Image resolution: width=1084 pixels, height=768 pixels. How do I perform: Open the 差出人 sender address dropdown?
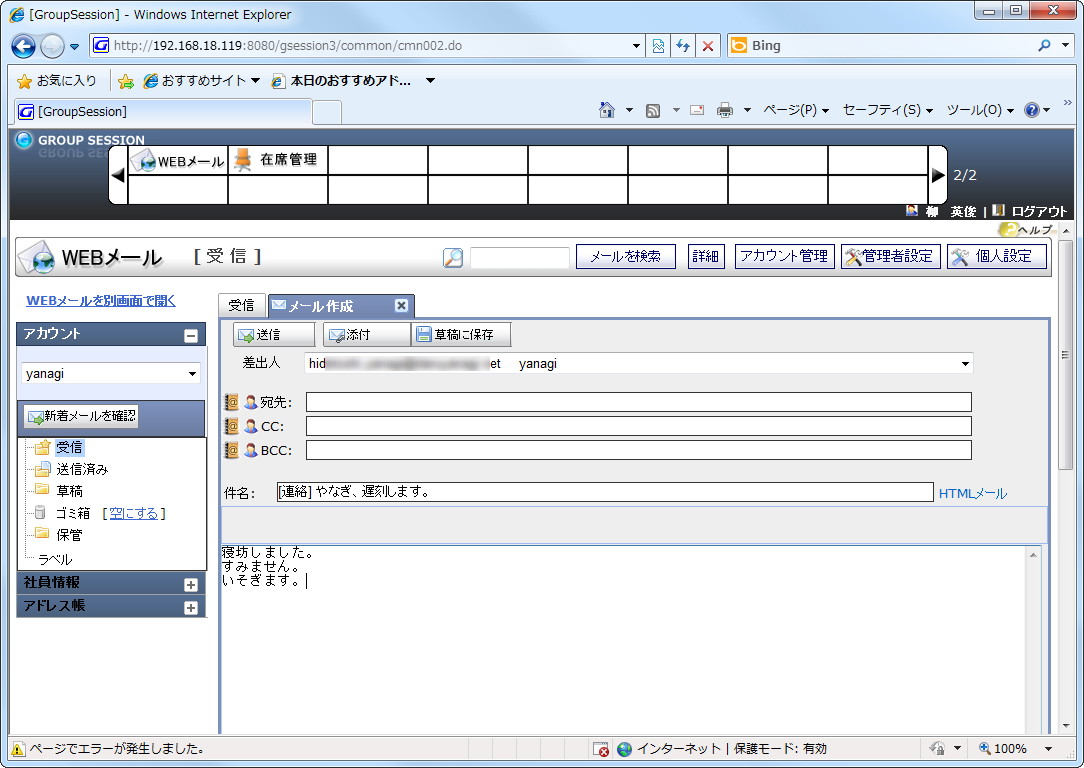(x=963, y=363)
